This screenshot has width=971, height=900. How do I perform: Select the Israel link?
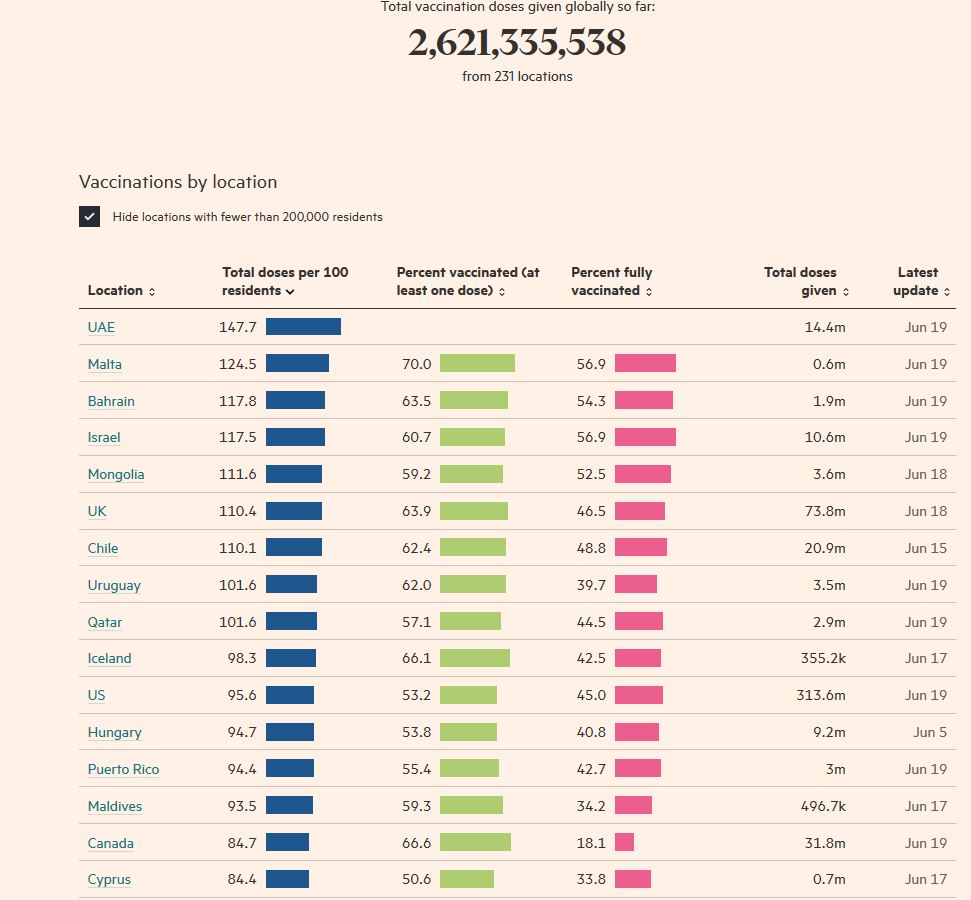tap(104, 437)
